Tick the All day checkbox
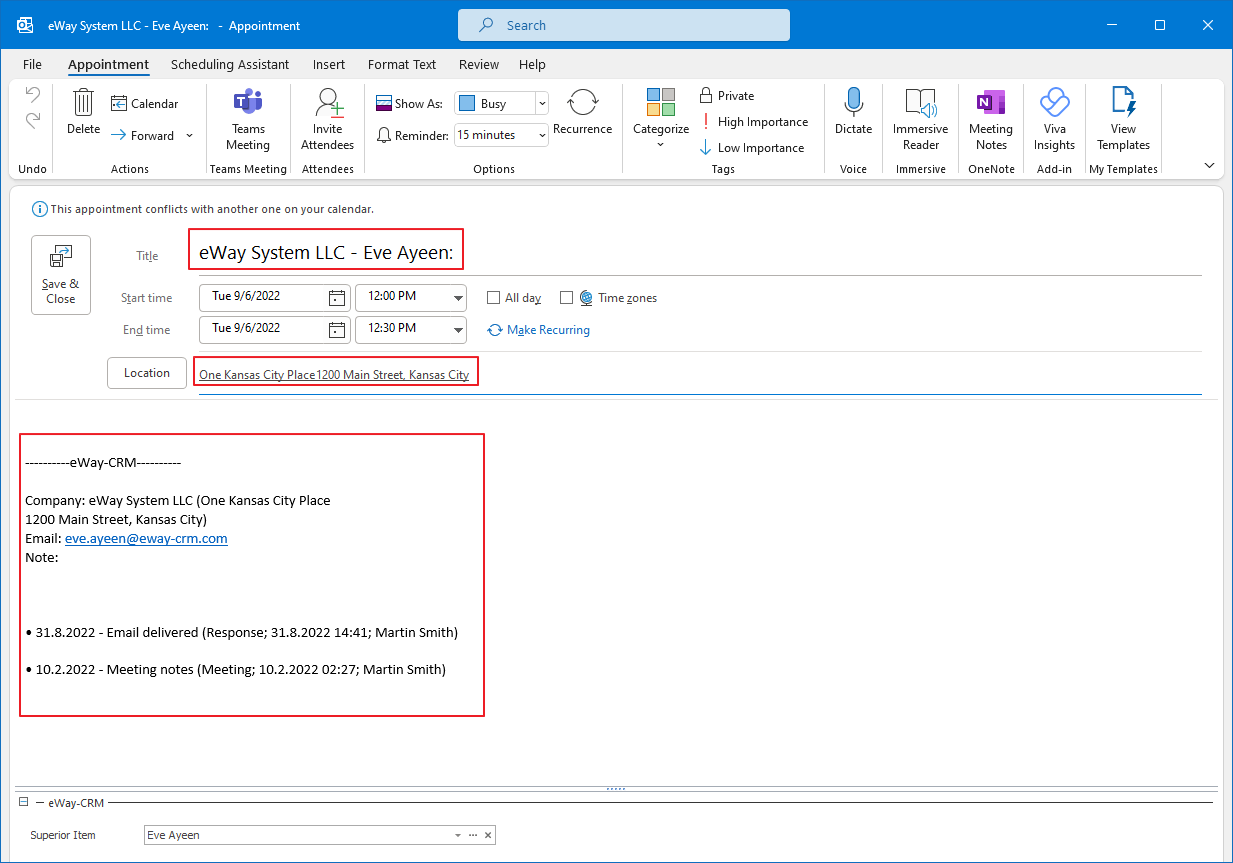The height and width of the screenshot is (863, 1233). [493, 298]
